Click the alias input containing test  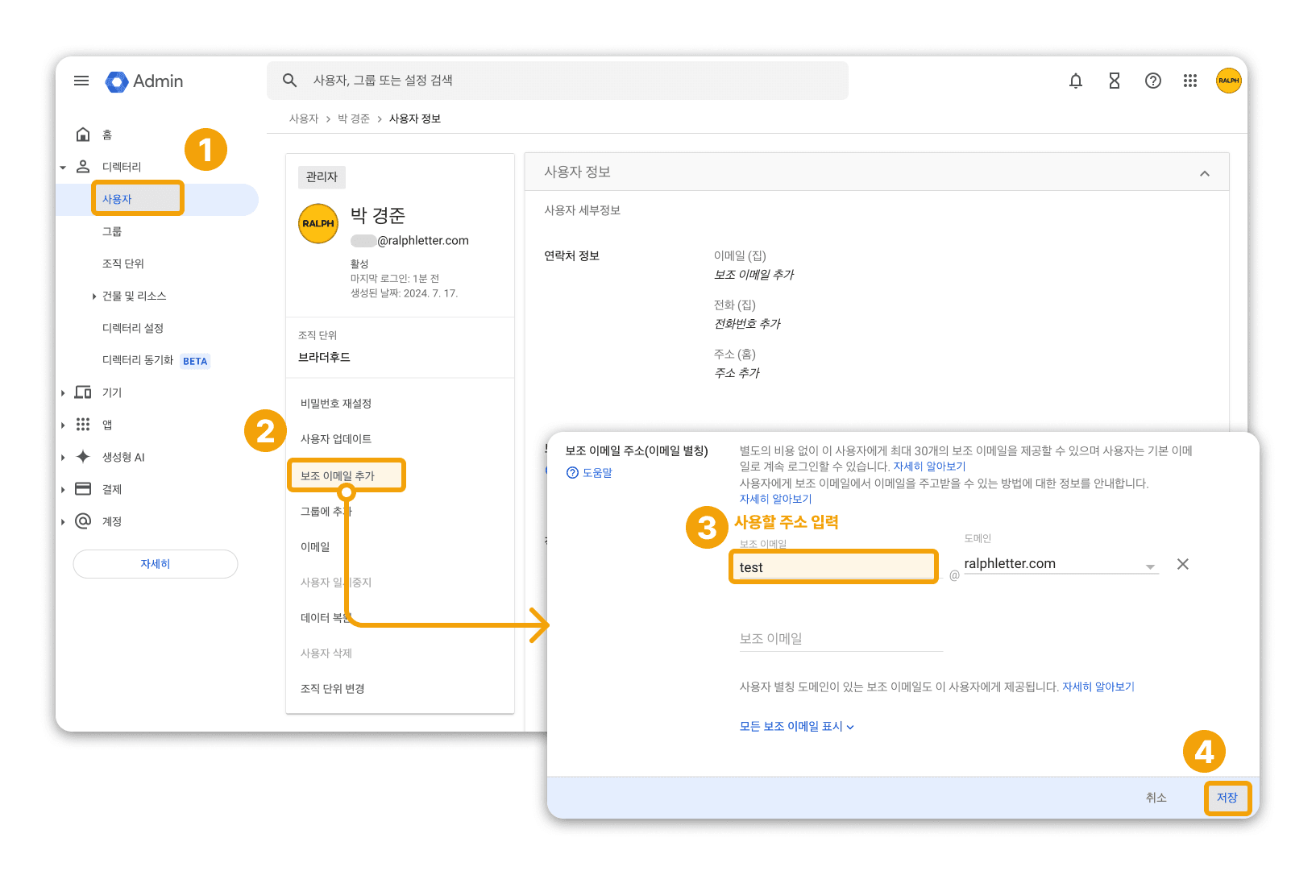(834, 567)
